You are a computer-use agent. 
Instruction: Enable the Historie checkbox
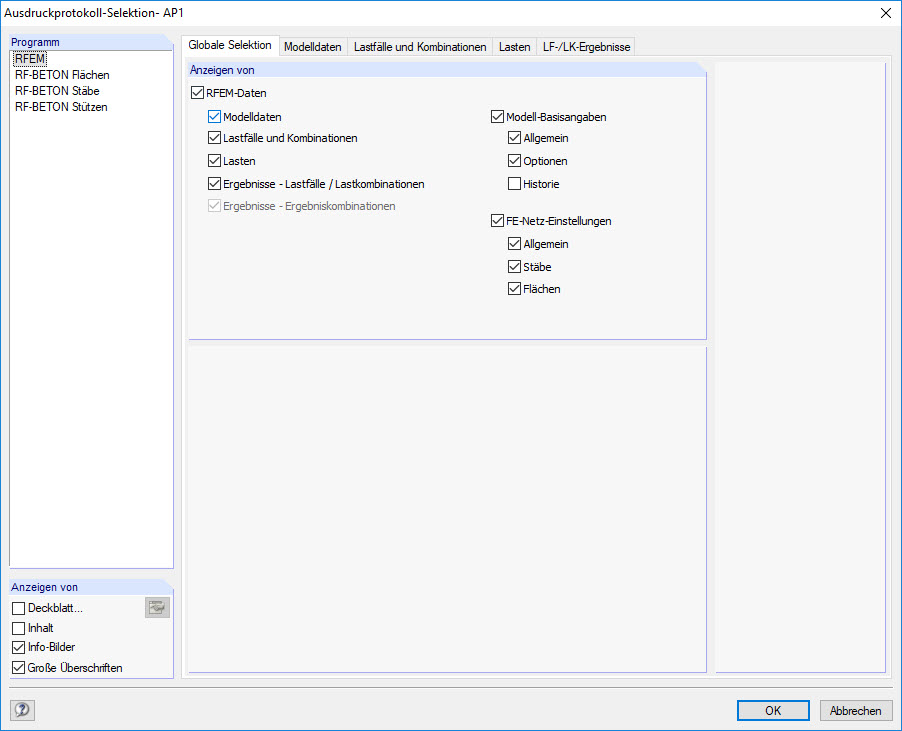514,184
